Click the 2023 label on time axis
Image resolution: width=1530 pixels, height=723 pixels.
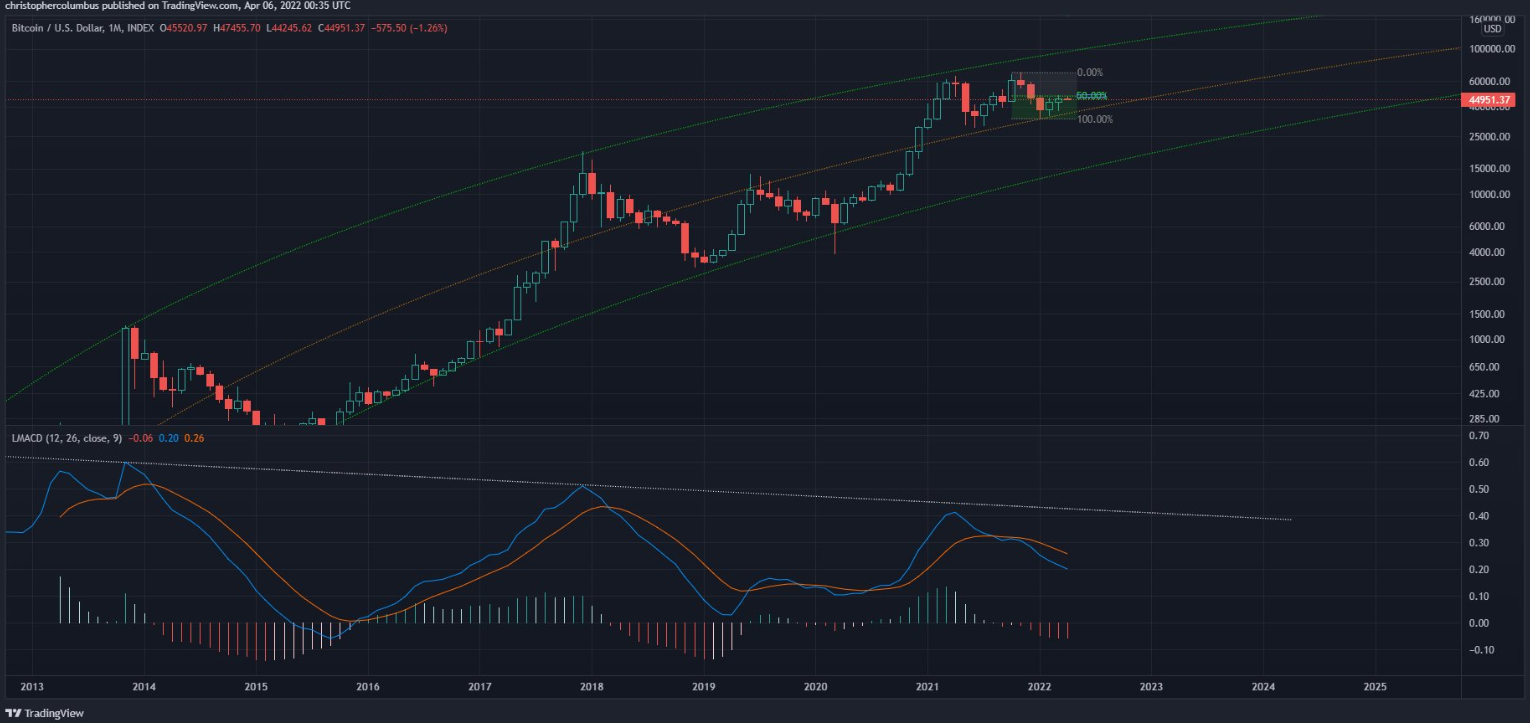point(1152,687)
